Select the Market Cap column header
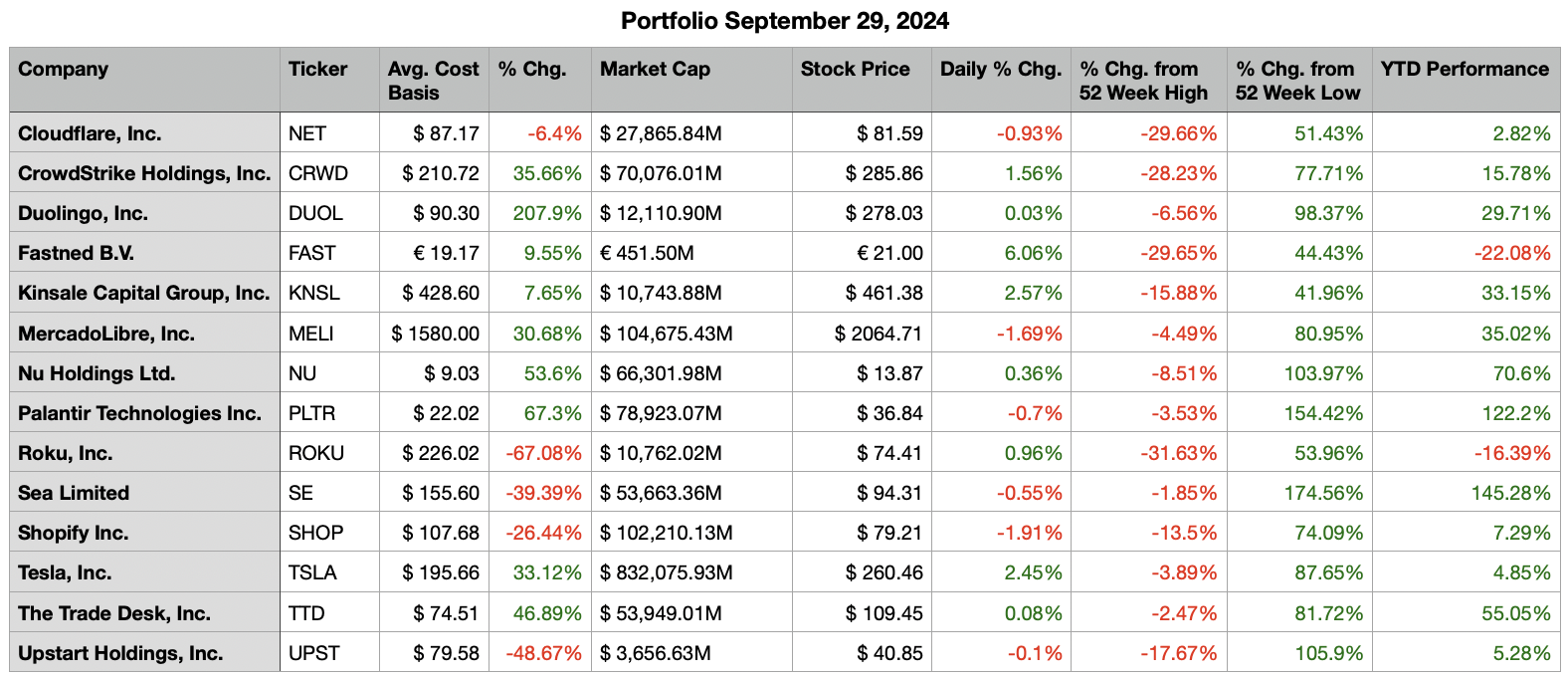The width and height of the screenshot is (1568, 679). (x=655, y=69)
